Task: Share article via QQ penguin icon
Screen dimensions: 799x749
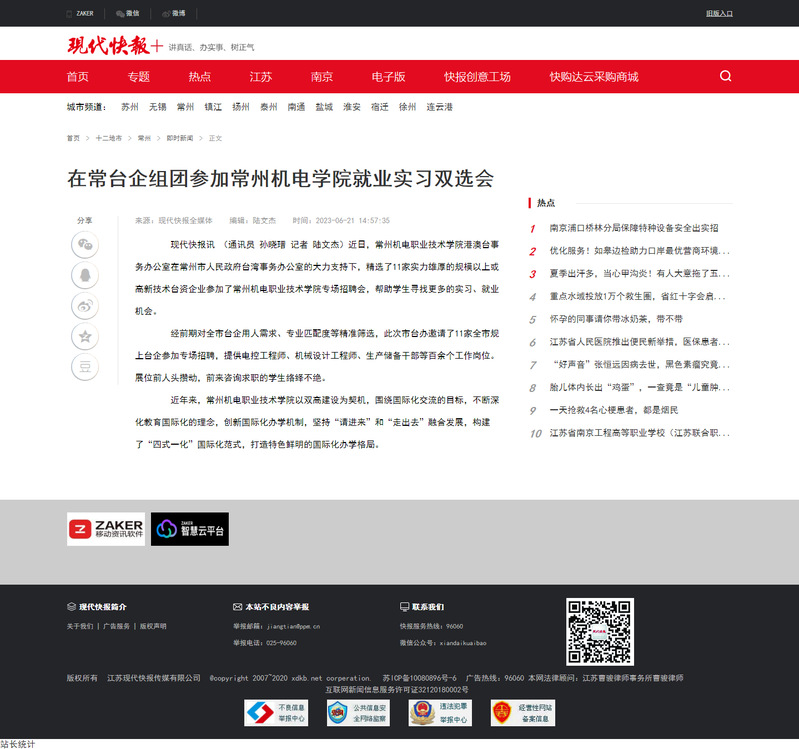Action: click(86, 275)
